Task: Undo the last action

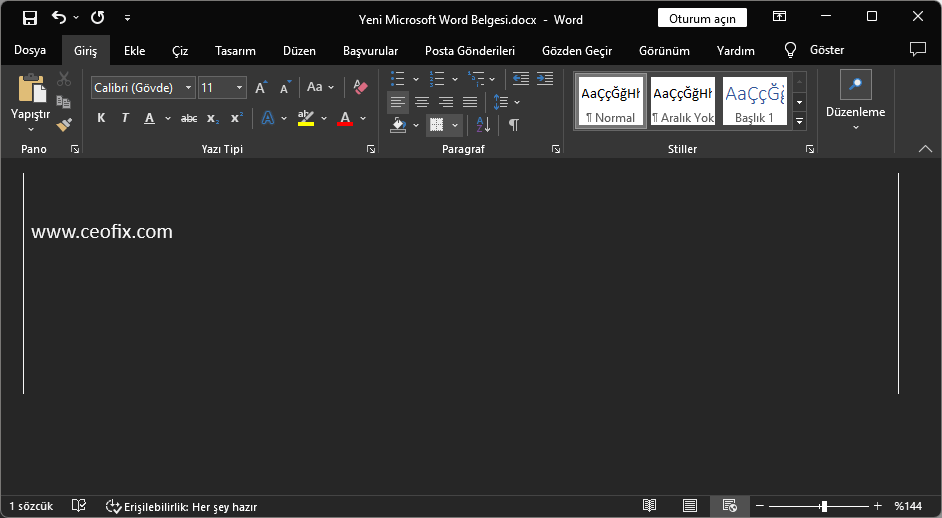Action: pyautogui.click(x=59, y=18)
